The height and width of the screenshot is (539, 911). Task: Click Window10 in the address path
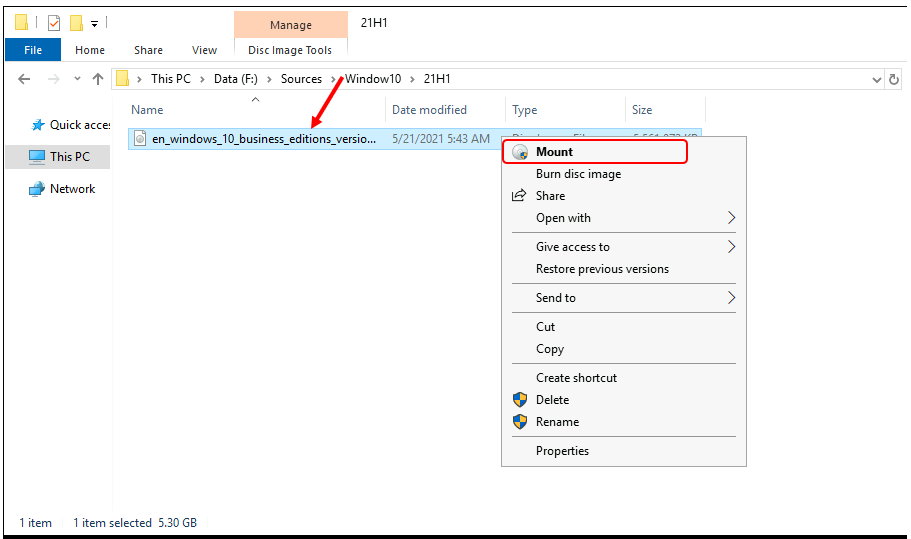[373, 79]
